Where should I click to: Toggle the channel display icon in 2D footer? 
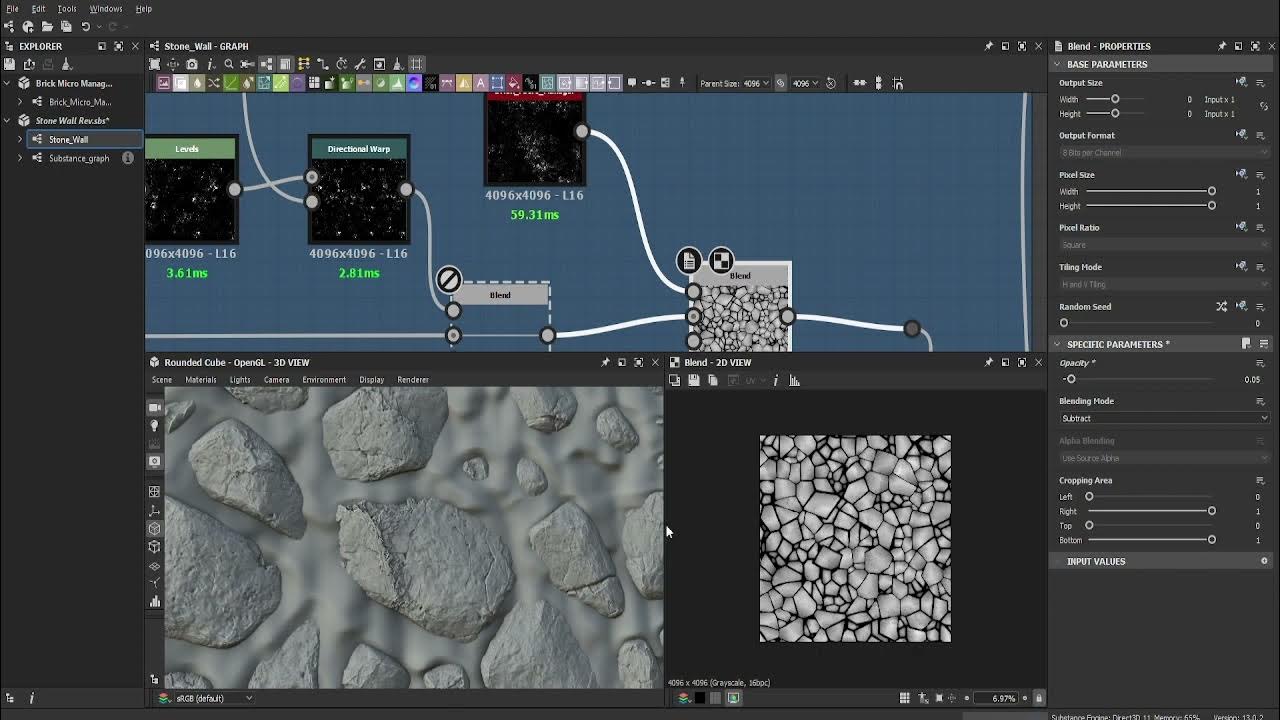point(684,698)
